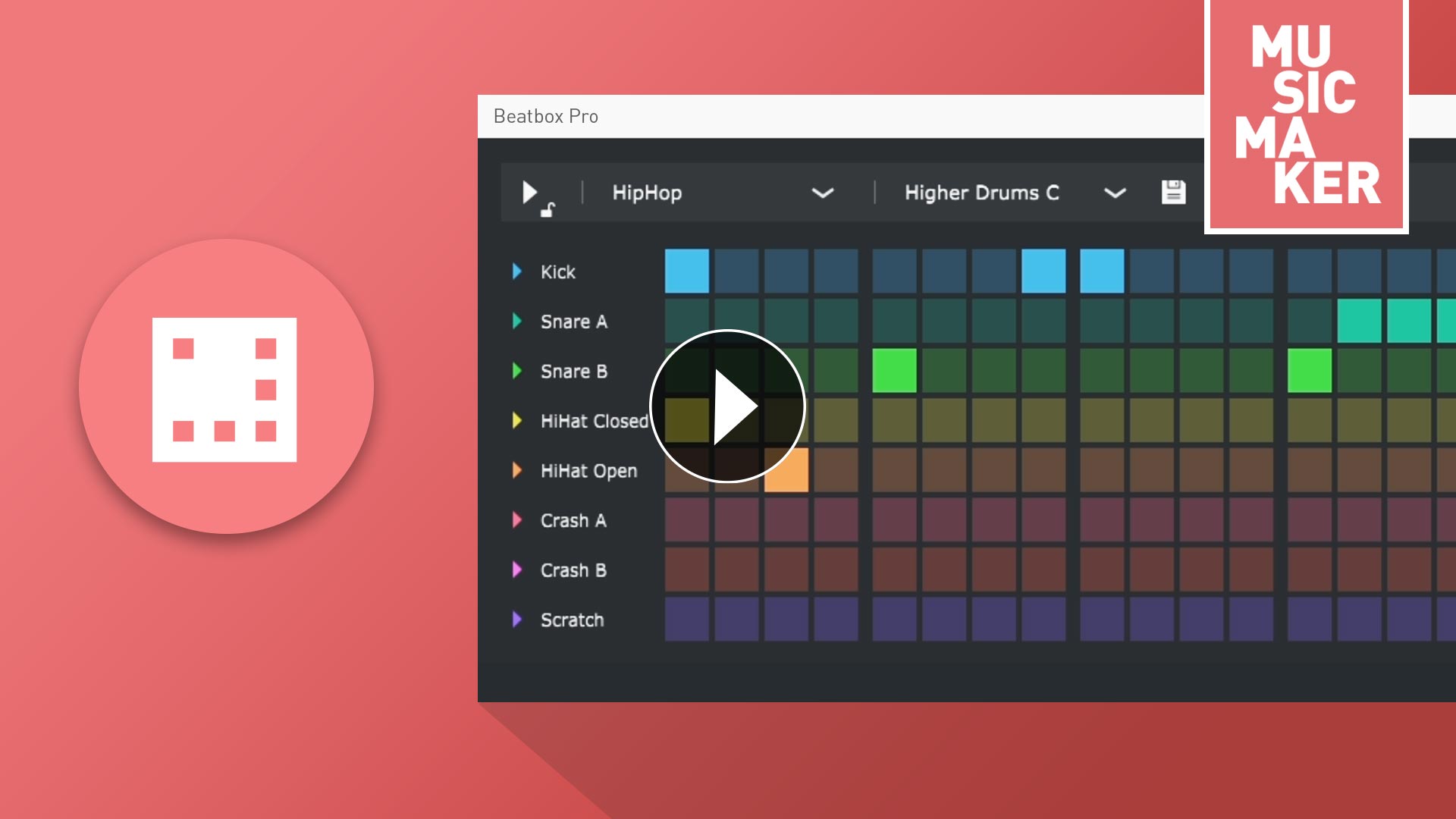Expand the Crash A track arrow
This screenshot has height=819, width=1456.
(x=517, y=520)
